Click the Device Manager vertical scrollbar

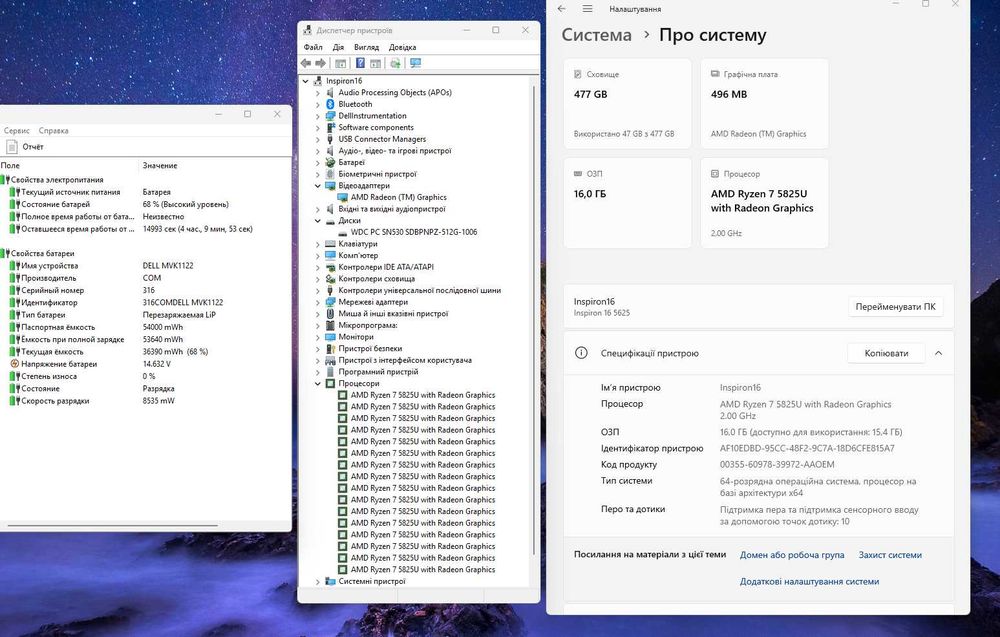(x=534, y=319)
